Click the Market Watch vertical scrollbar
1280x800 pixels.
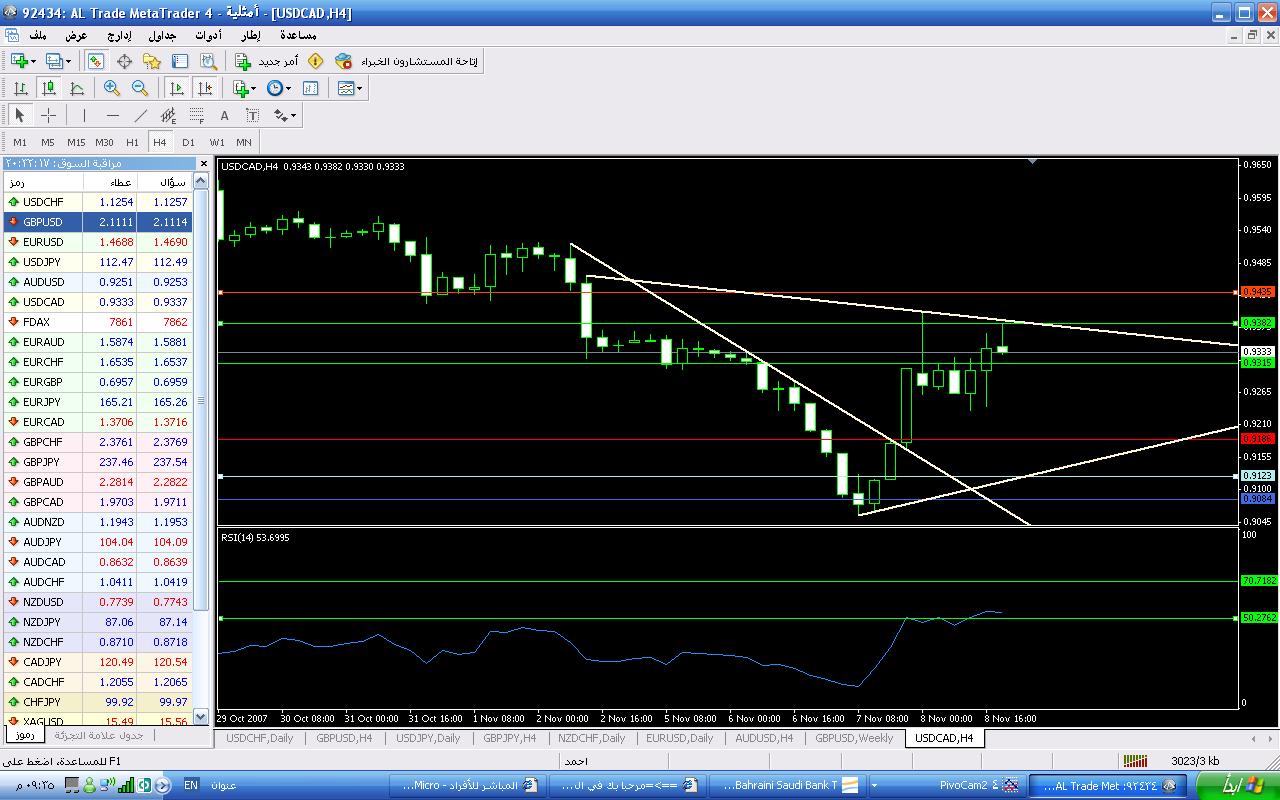tap(202, 400)
